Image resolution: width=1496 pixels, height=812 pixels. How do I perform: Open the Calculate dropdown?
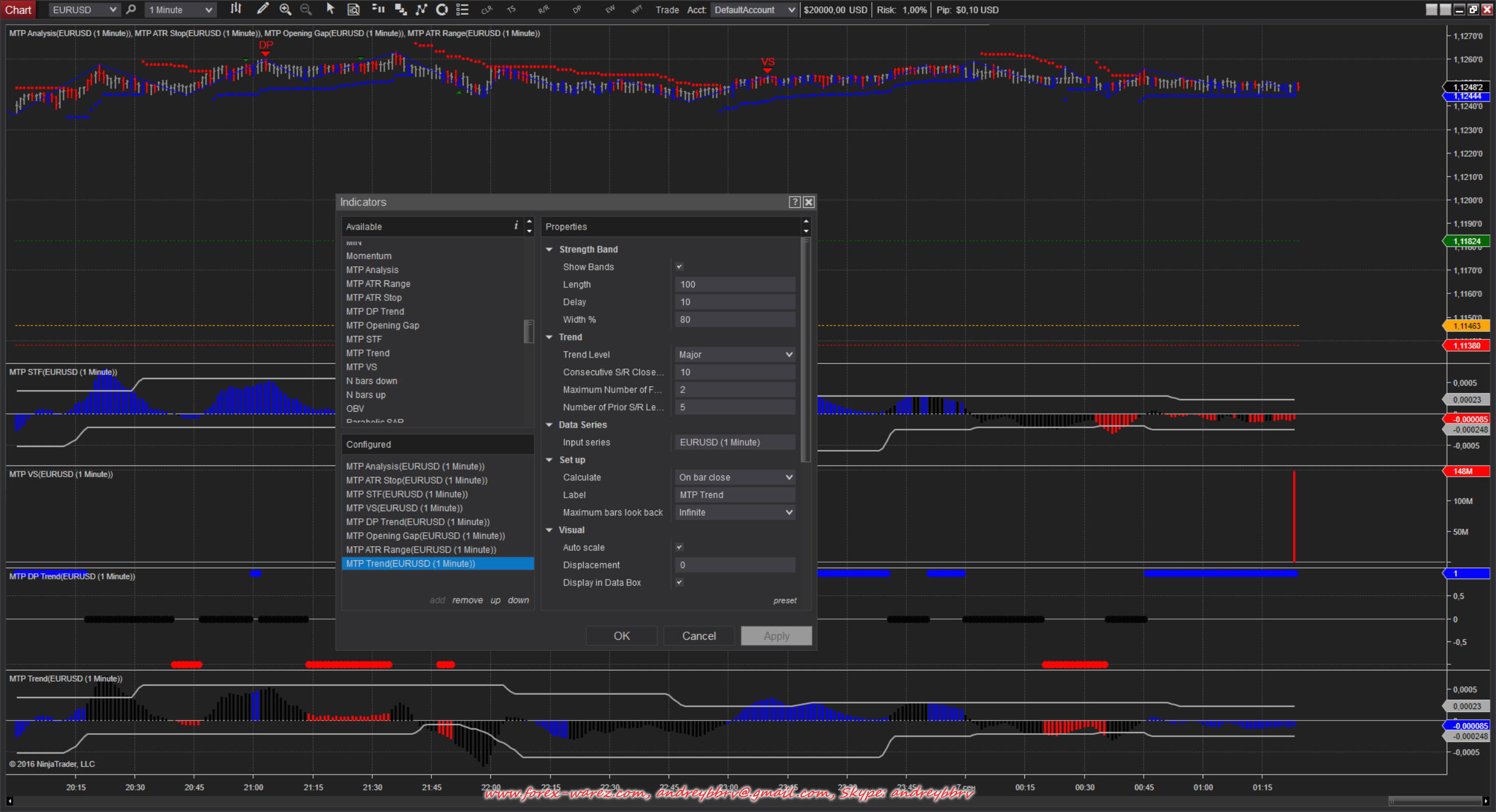(735, 477)
